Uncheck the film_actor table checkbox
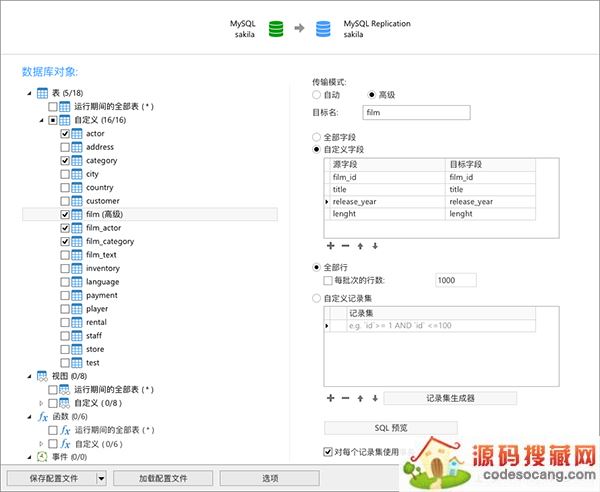This screenshot has height=492, width=600. [66, 228]
